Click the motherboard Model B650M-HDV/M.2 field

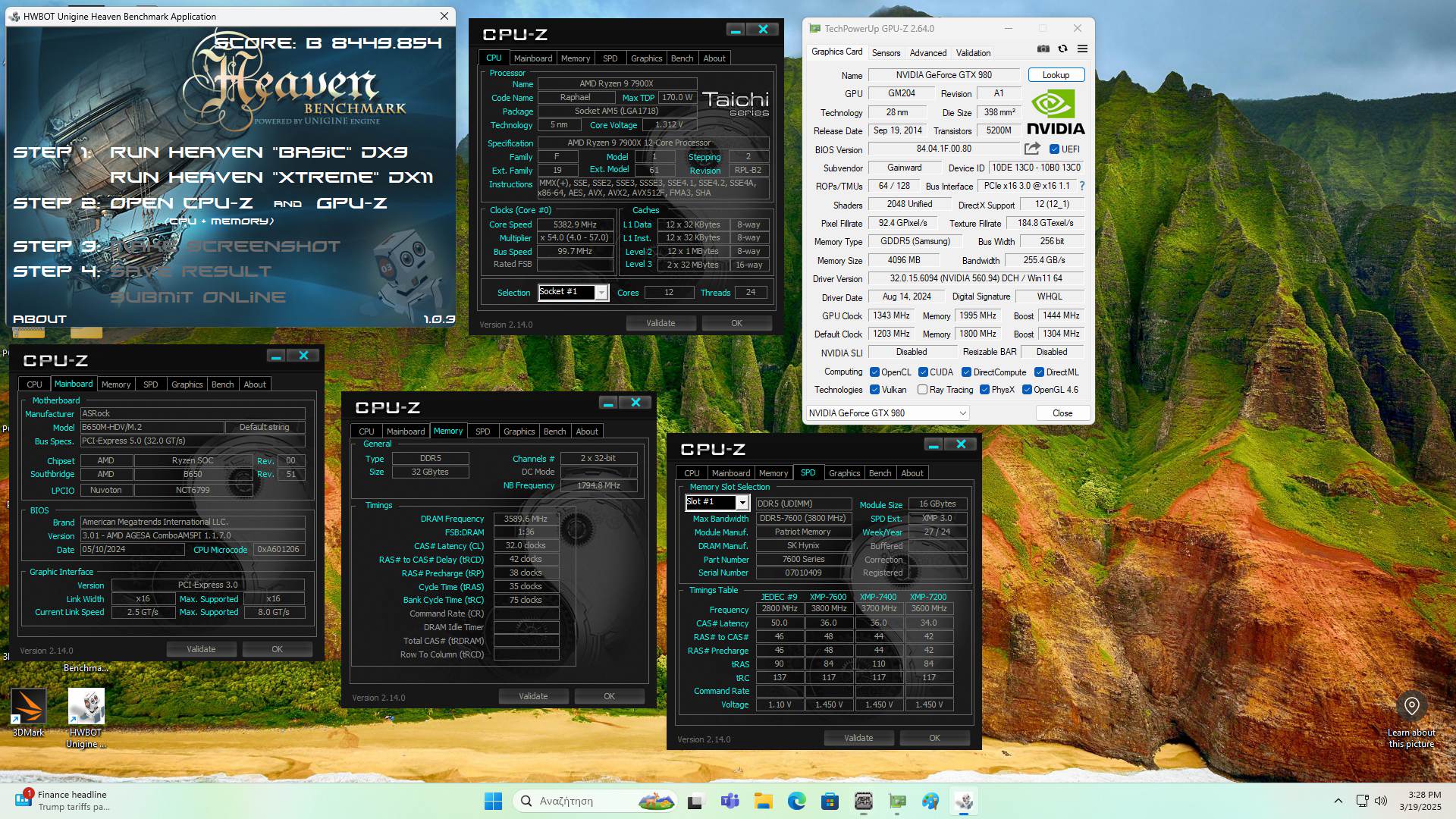click(x=152, y=427)
